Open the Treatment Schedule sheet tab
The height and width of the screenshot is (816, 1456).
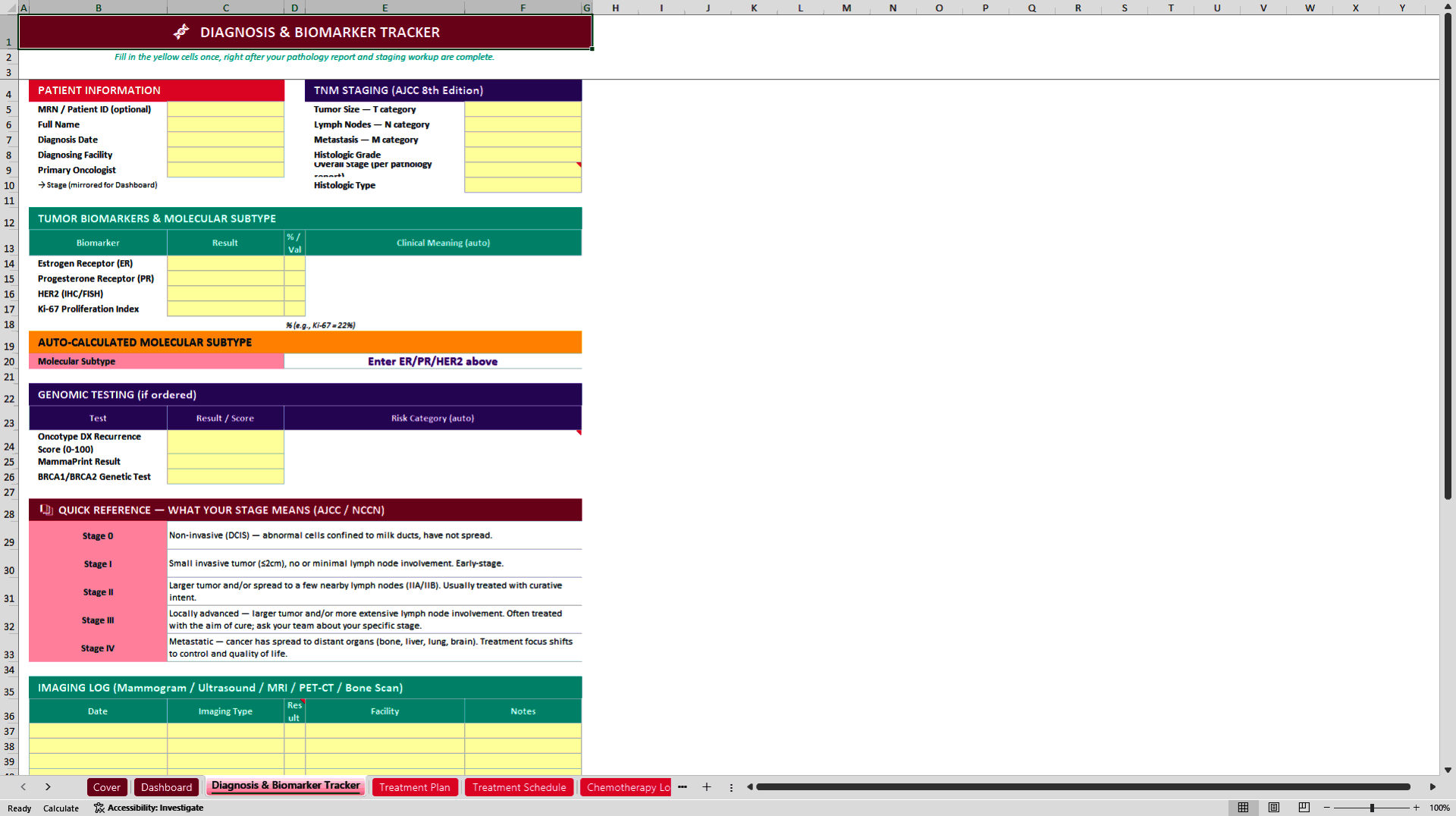pyautogui.click(x=519, y=787)
